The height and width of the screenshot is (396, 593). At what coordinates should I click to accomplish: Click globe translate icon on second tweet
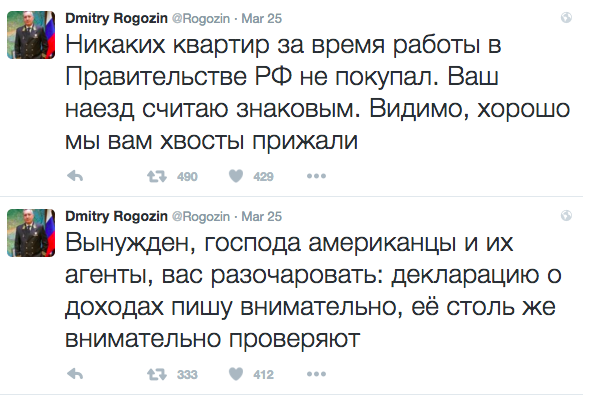tap(566, 216)
